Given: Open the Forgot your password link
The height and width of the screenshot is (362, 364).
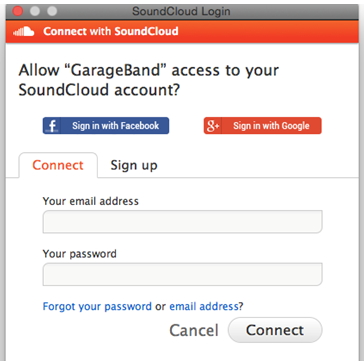Looking at the screenshot, I should pos(97,306).
